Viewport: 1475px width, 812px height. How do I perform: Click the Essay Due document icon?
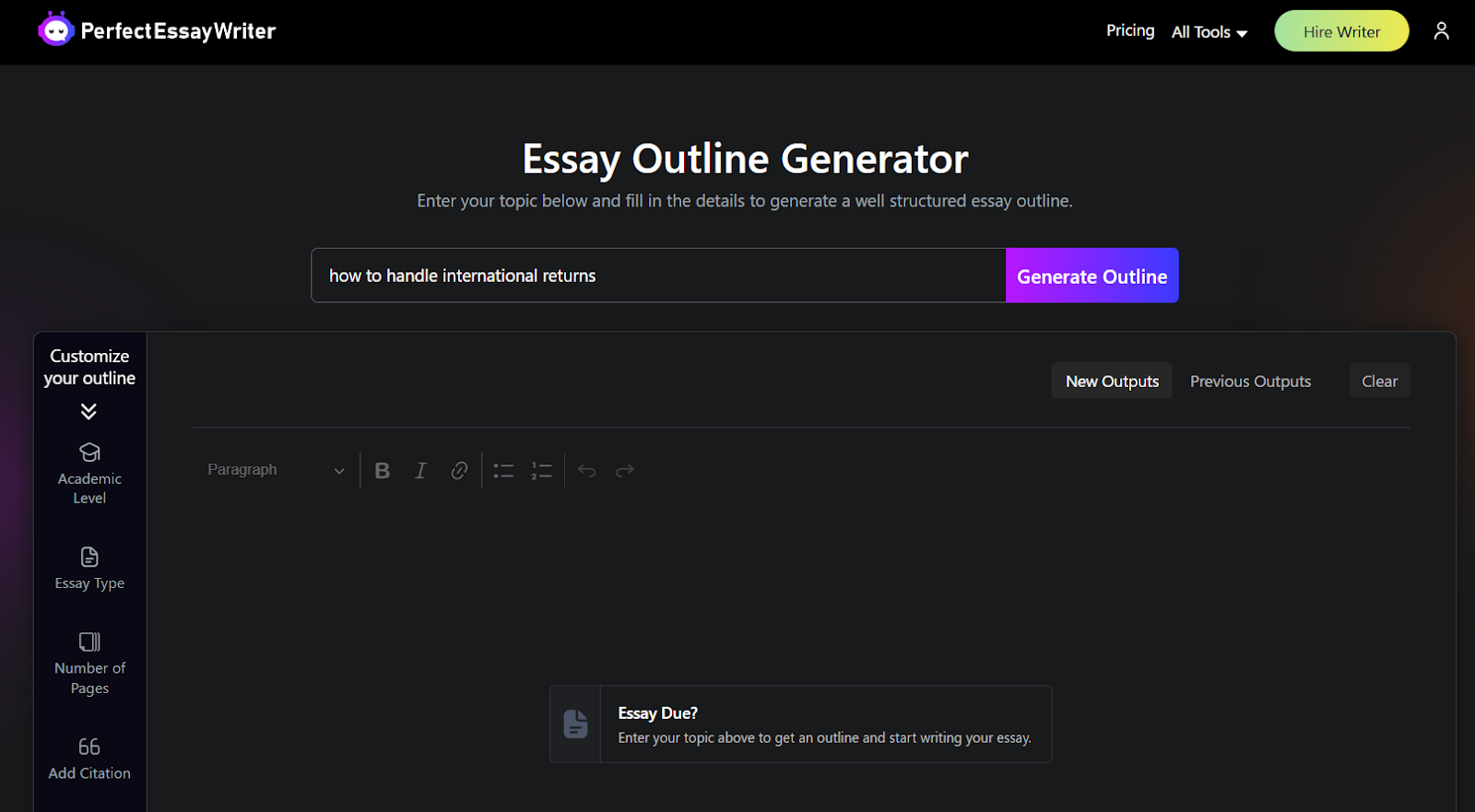click(575, 724)
